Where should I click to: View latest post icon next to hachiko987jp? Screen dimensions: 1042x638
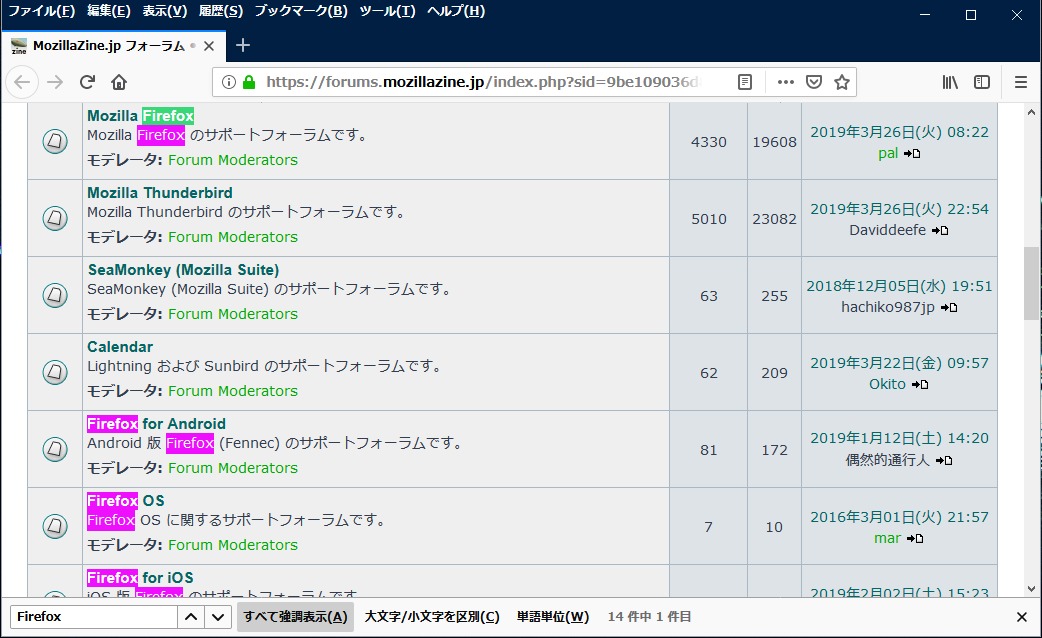[x=950, y=308]
